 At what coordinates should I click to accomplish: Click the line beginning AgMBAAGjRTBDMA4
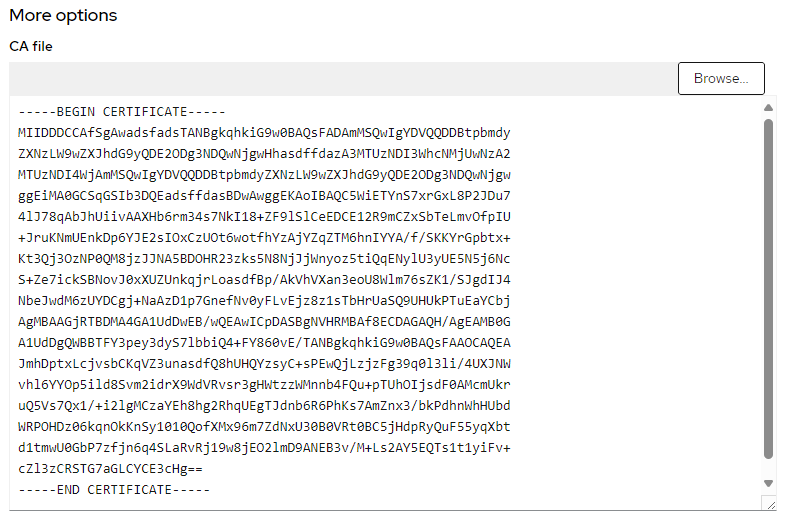pos(264,321)
